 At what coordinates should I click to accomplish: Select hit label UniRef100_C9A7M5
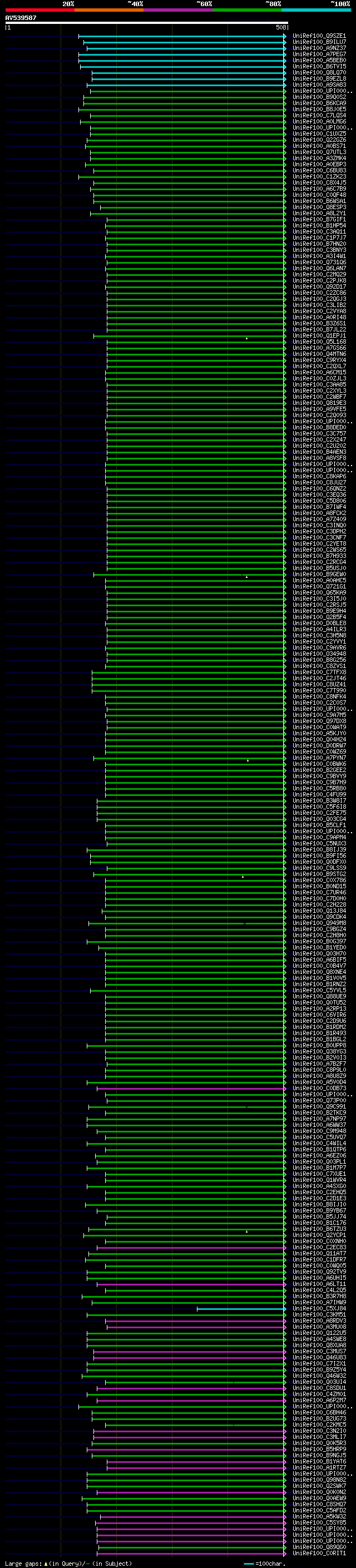point(319,715)
